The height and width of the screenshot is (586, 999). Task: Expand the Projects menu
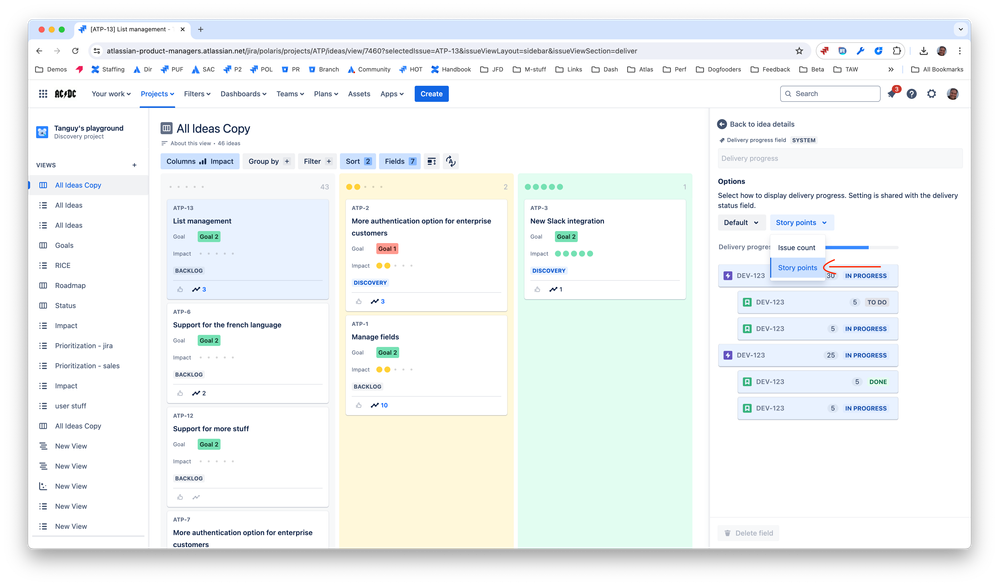157,94
